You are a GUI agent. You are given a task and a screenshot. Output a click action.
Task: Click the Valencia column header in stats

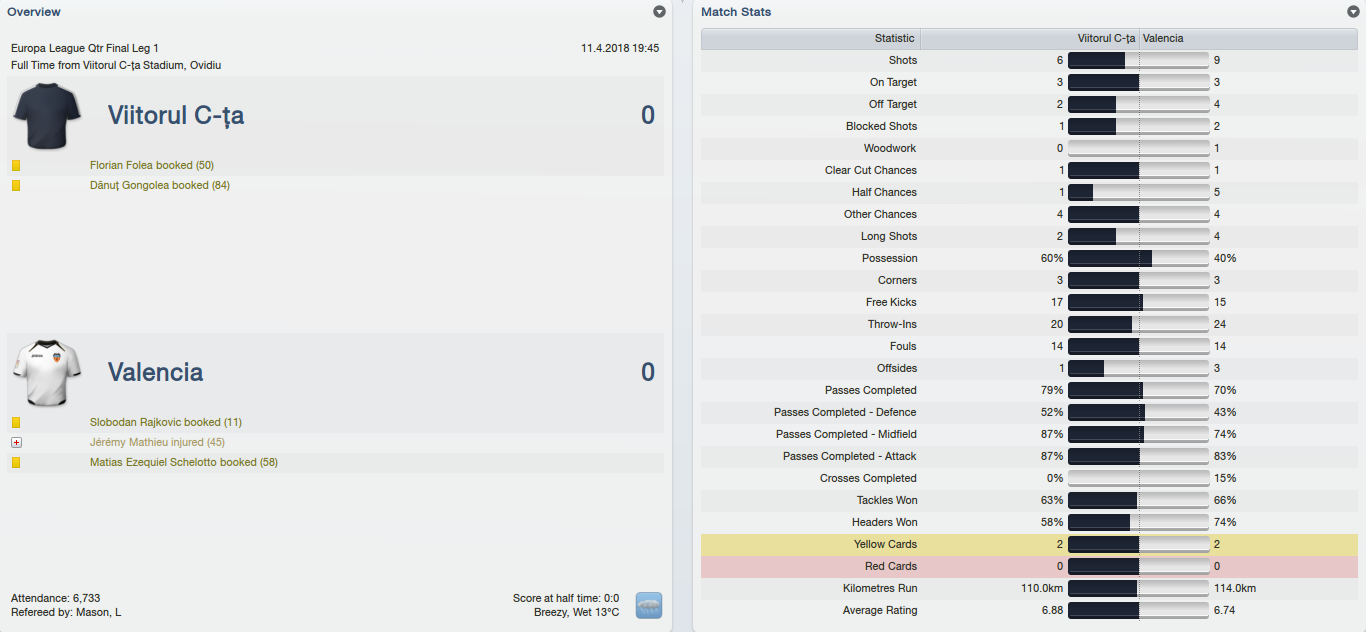pos(1163,39)
